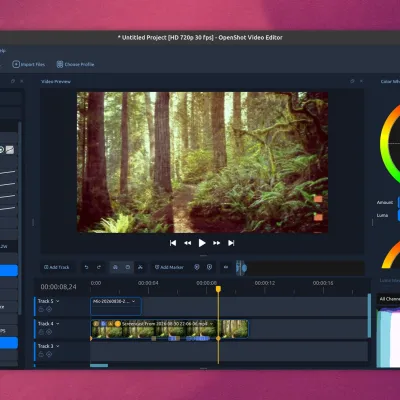Open menu of clip on Track 5
The width and height of the screenshot is (400, 400).
pos(134,301)
